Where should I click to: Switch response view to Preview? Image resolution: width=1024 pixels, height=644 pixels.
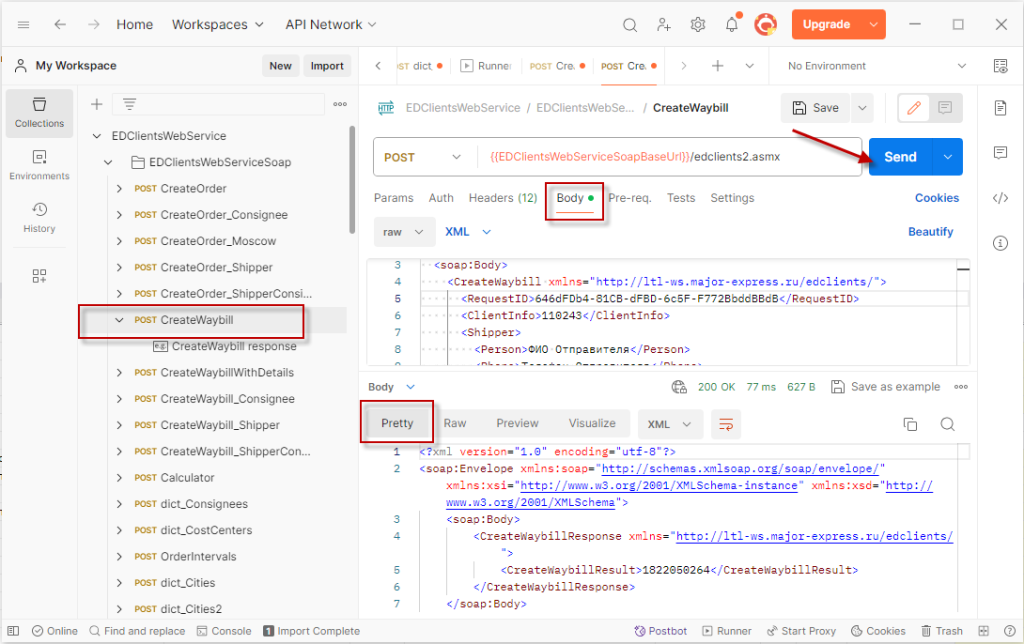click(x=517, y=424)
